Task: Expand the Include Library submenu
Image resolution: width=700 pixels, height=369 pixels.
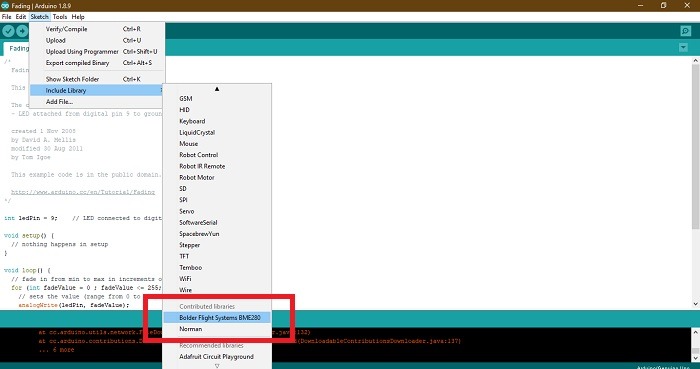Action: (97, 90)
